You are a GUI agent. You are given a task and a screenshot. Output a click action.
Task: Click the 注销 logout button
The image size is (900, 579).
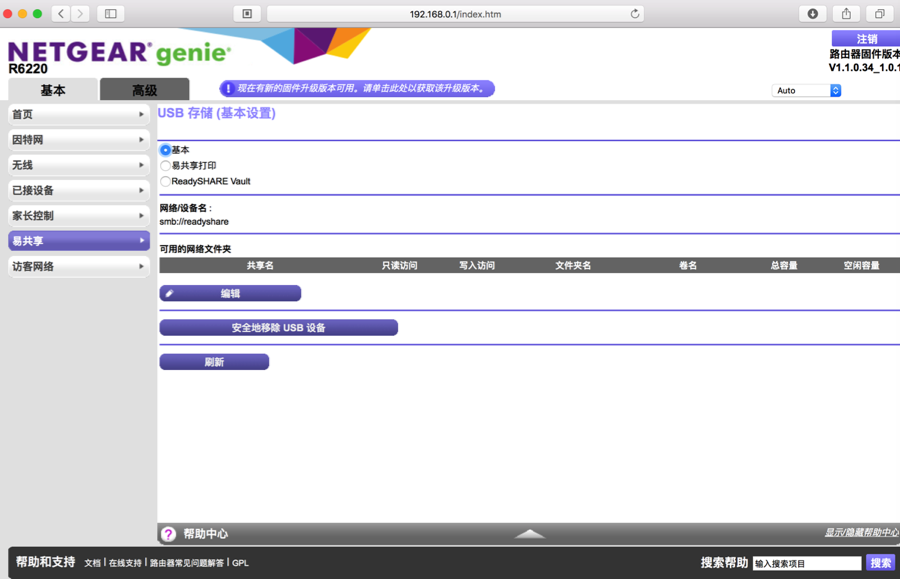[866, 39]
